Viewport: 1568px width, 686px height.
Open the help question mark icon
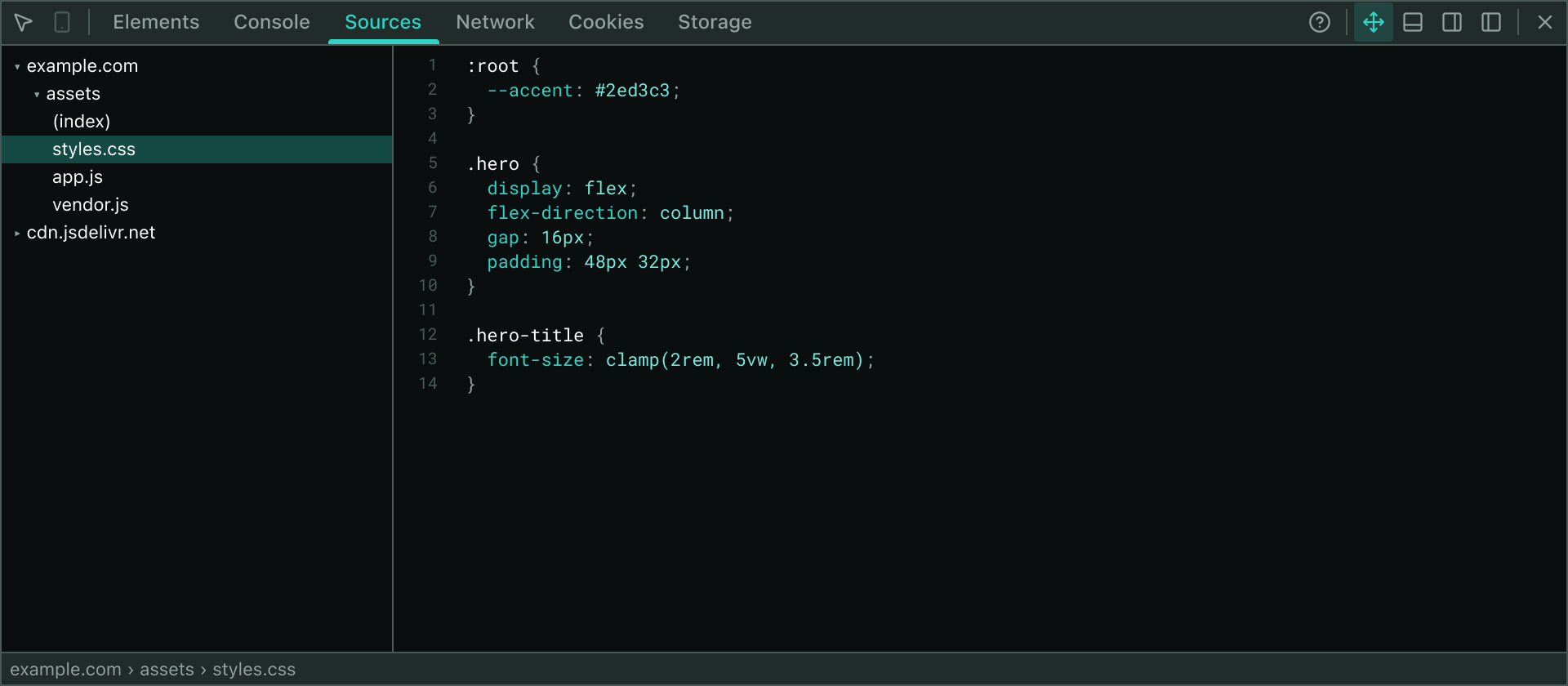click(1320, 22)
